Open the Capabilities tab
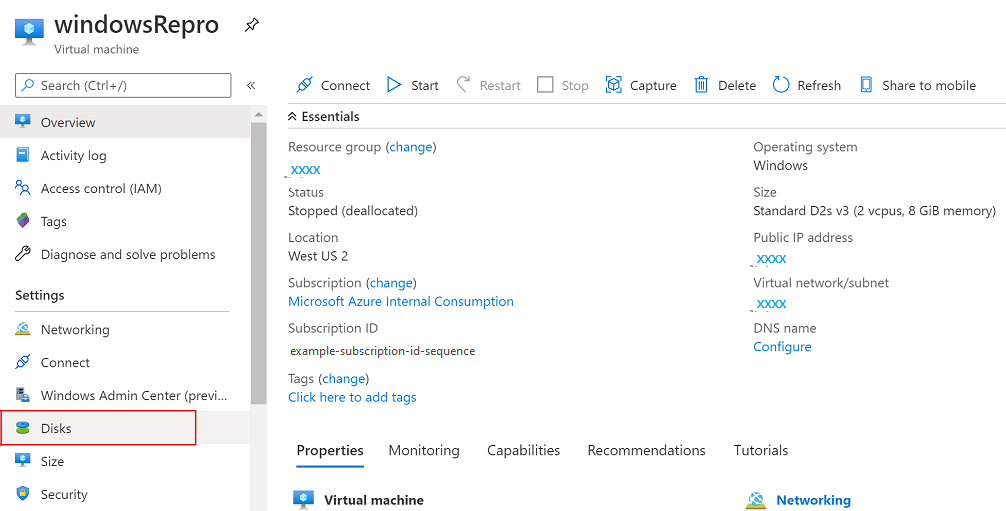Image resolution: width=1006 pixels, height=511 pixels. click(x=523, y=450)
